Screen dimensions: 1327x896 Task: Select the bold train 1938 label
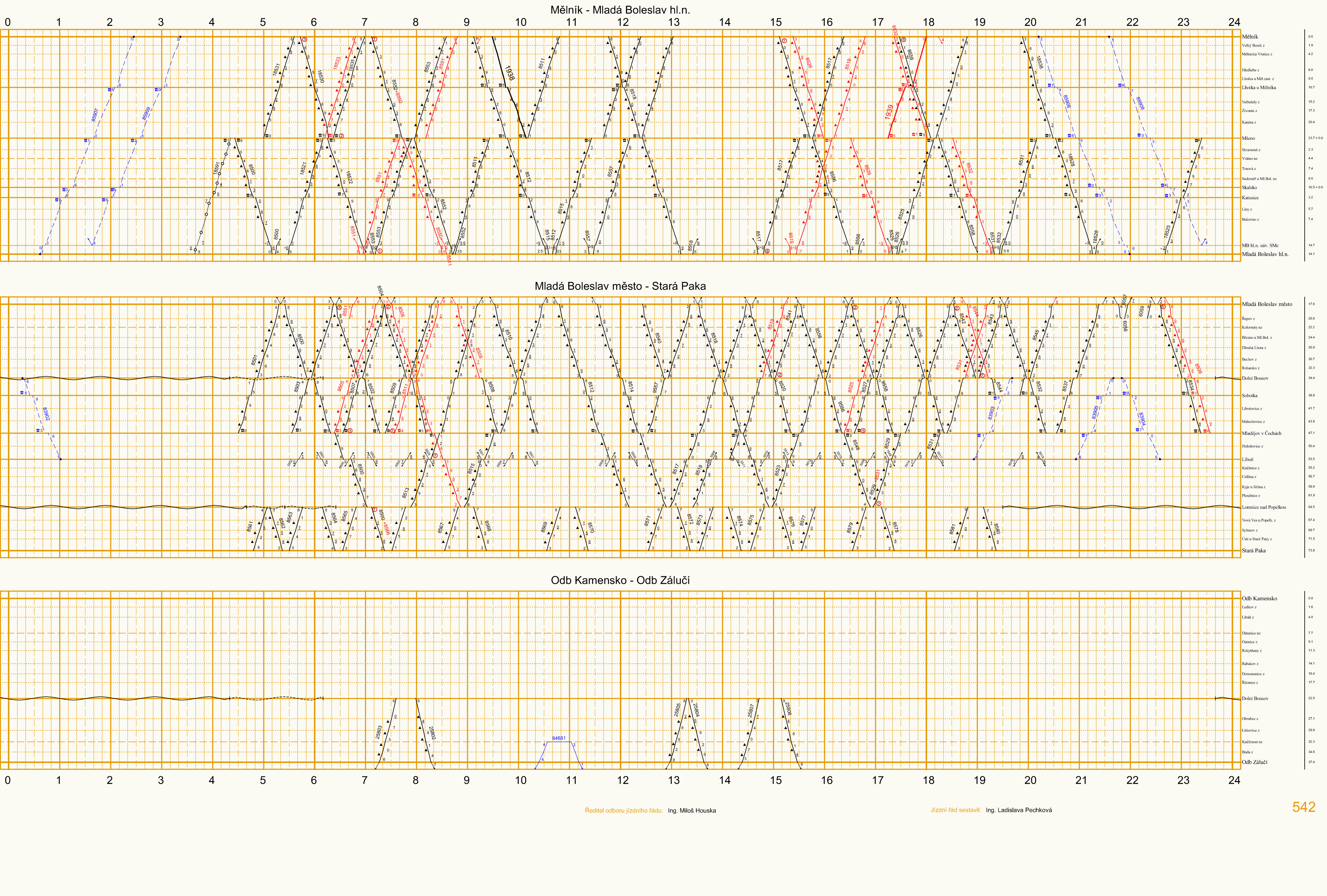click(x=510, y=72)
